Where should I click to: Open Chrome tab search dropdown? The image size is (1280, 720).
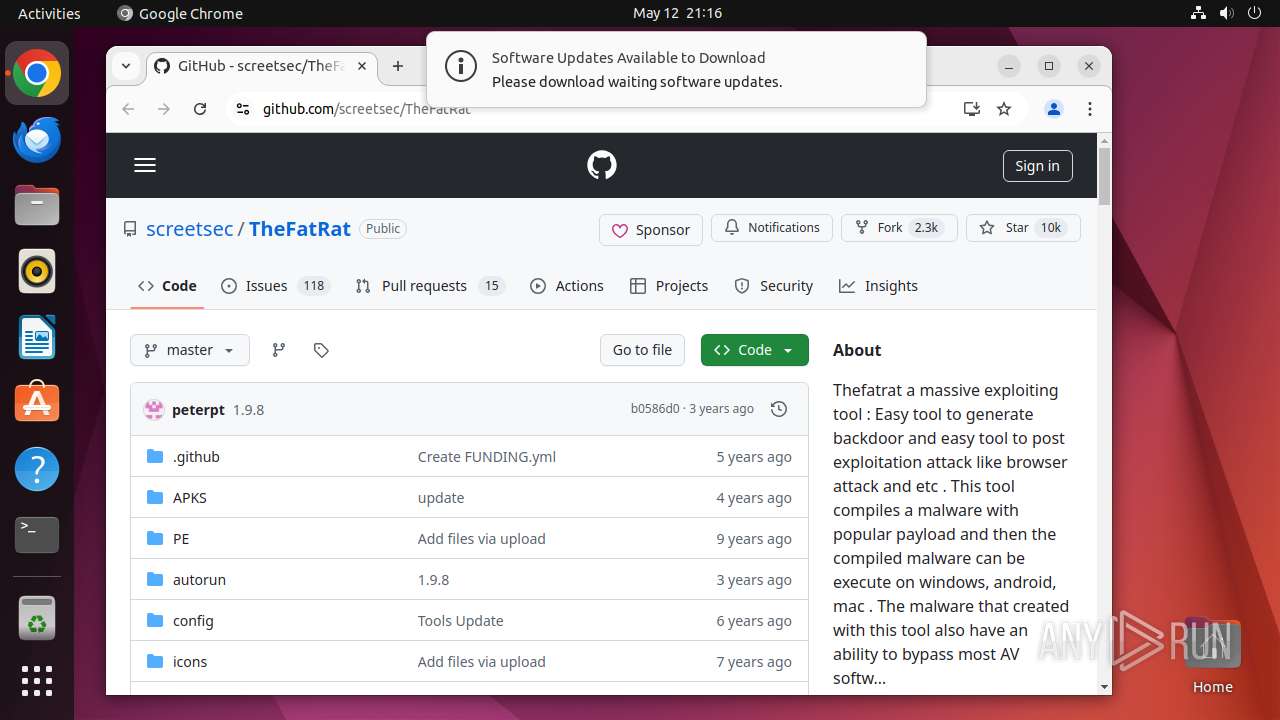tap(126, 66)
